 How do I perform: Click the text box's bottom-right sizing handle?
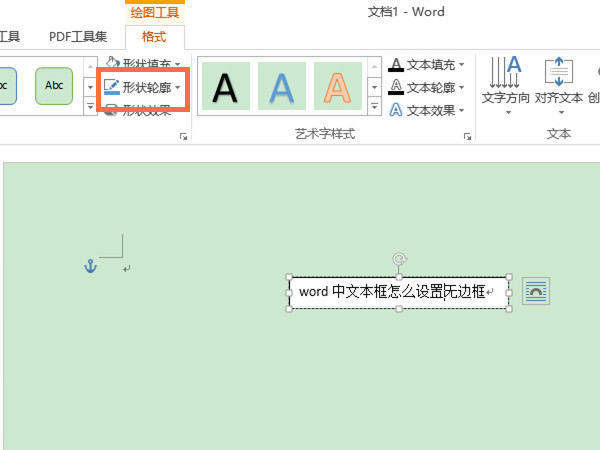click(509, 309)
